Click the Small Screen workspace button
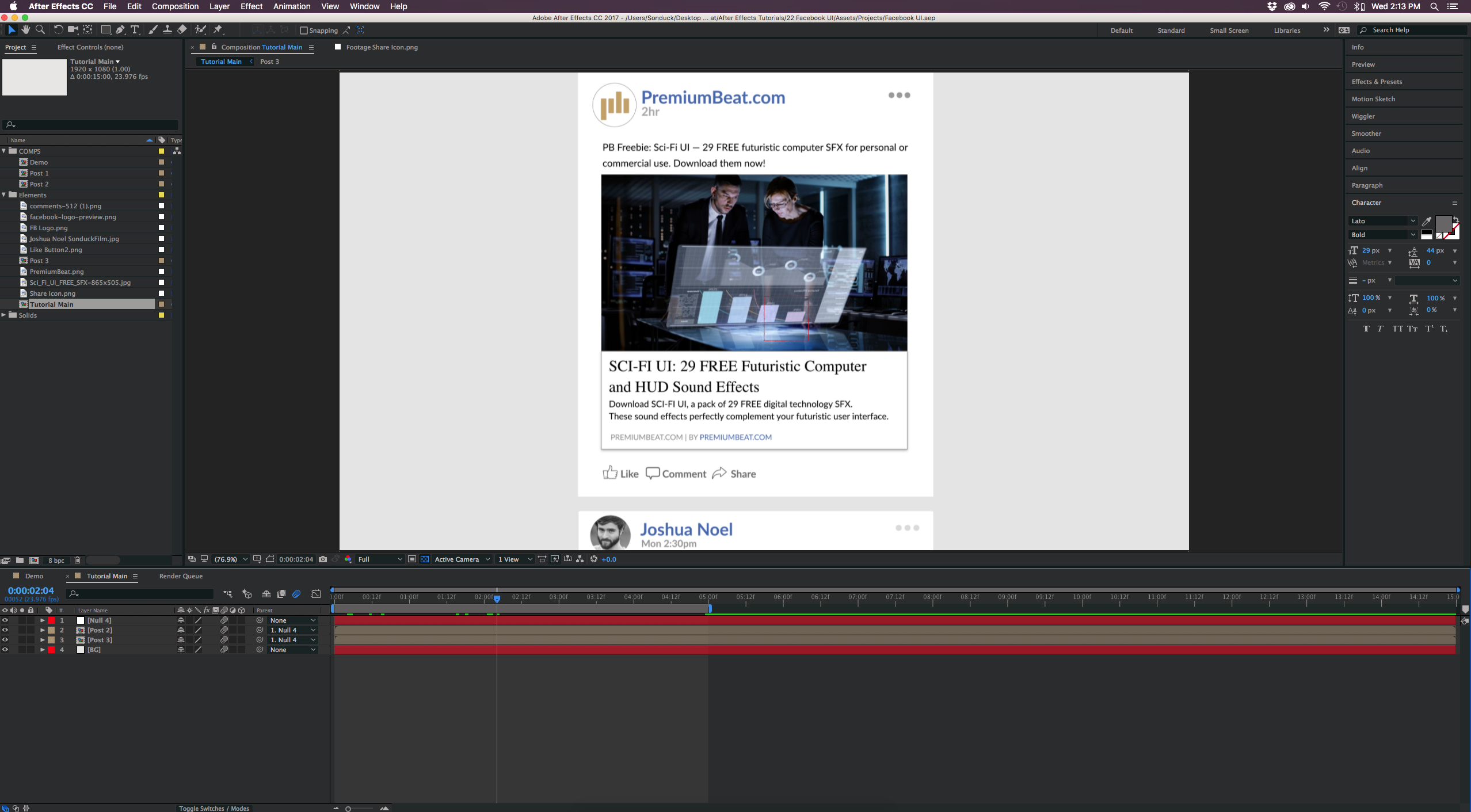Screen dimensions: 1471x812 point(1228,30)
